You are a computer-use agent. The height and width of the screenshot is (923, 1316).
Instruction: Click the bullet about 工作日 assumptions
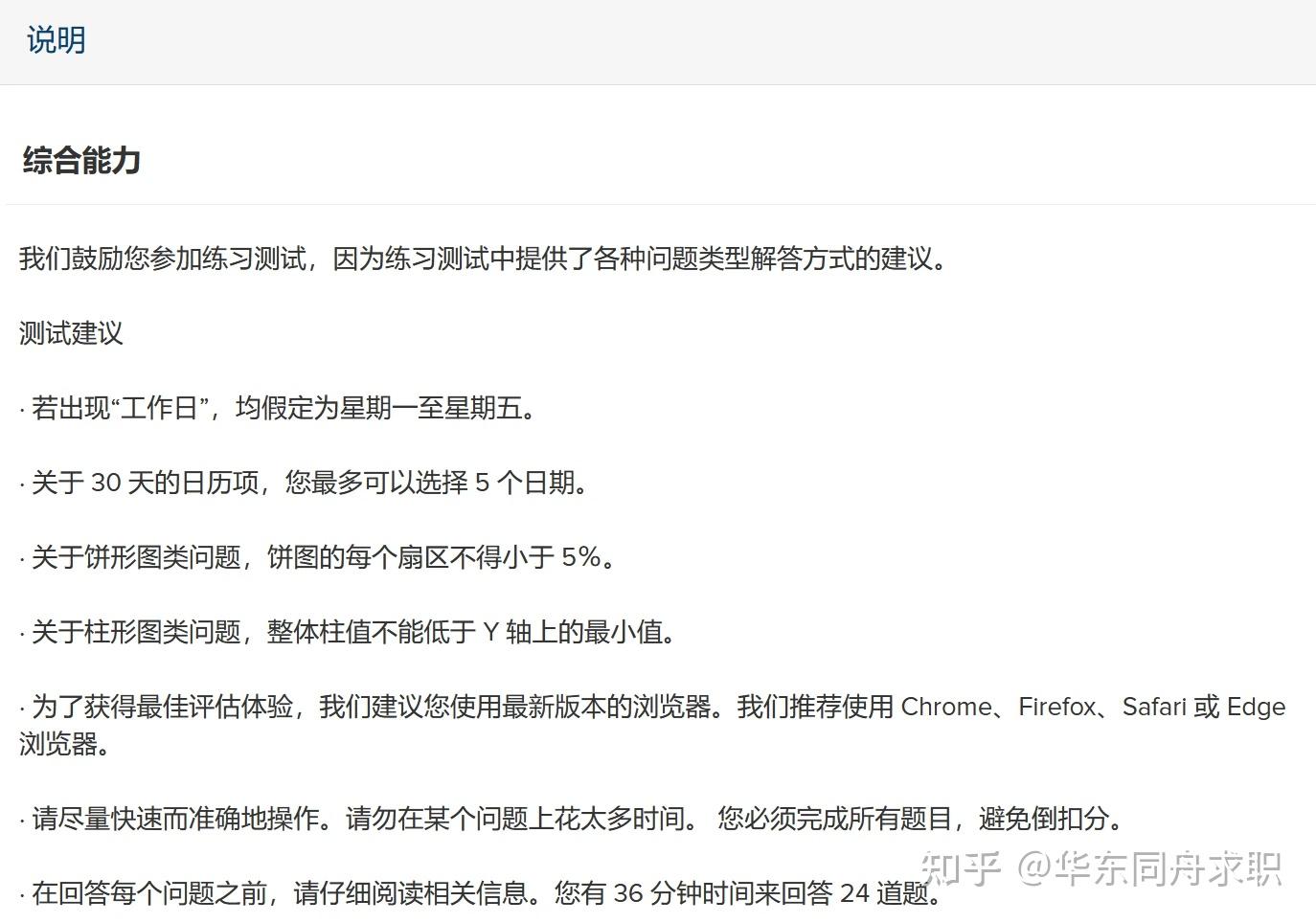point(277,408)
